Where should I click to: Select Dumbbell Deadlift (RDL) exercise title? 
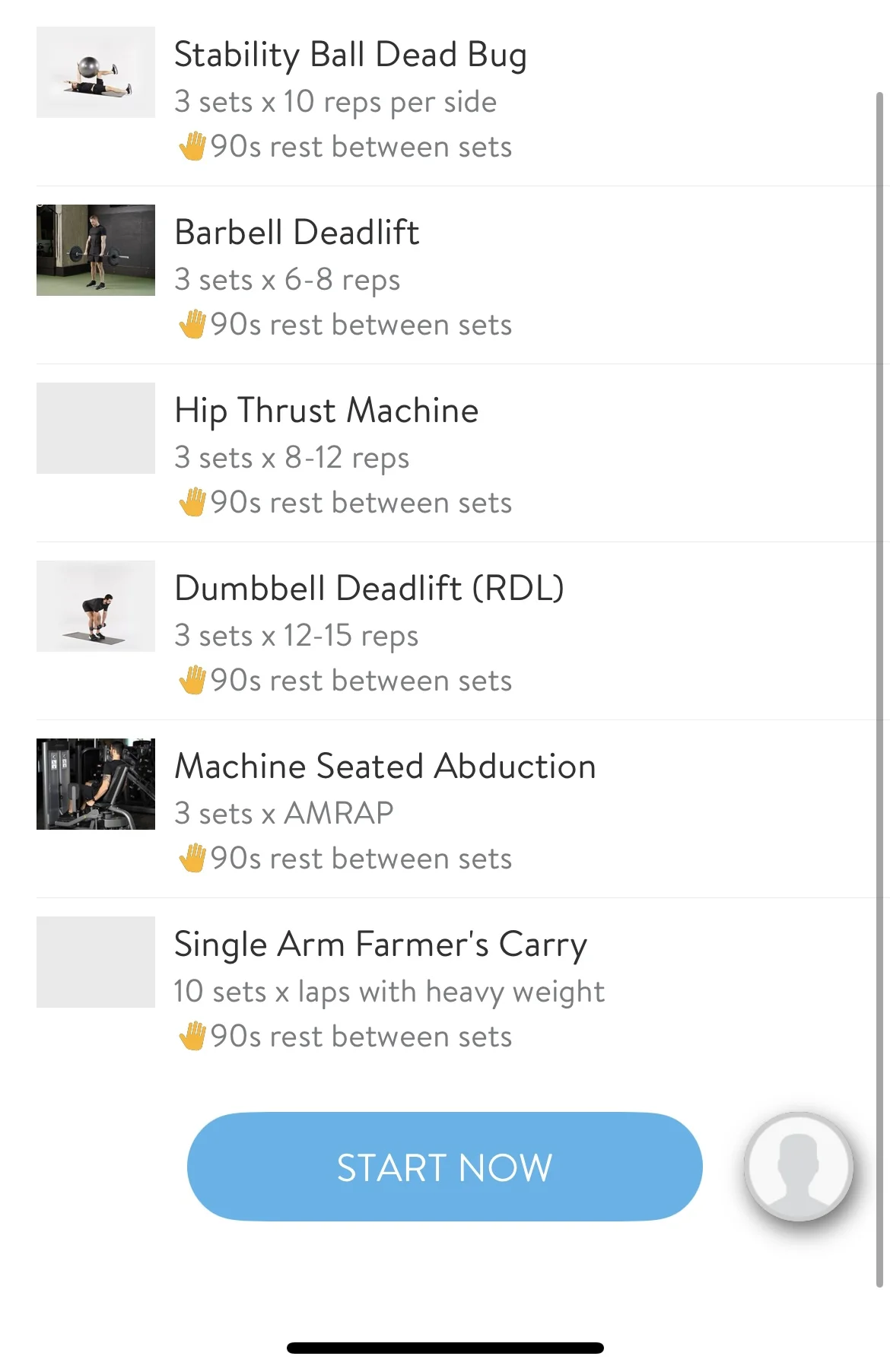[x=369, y=589]
